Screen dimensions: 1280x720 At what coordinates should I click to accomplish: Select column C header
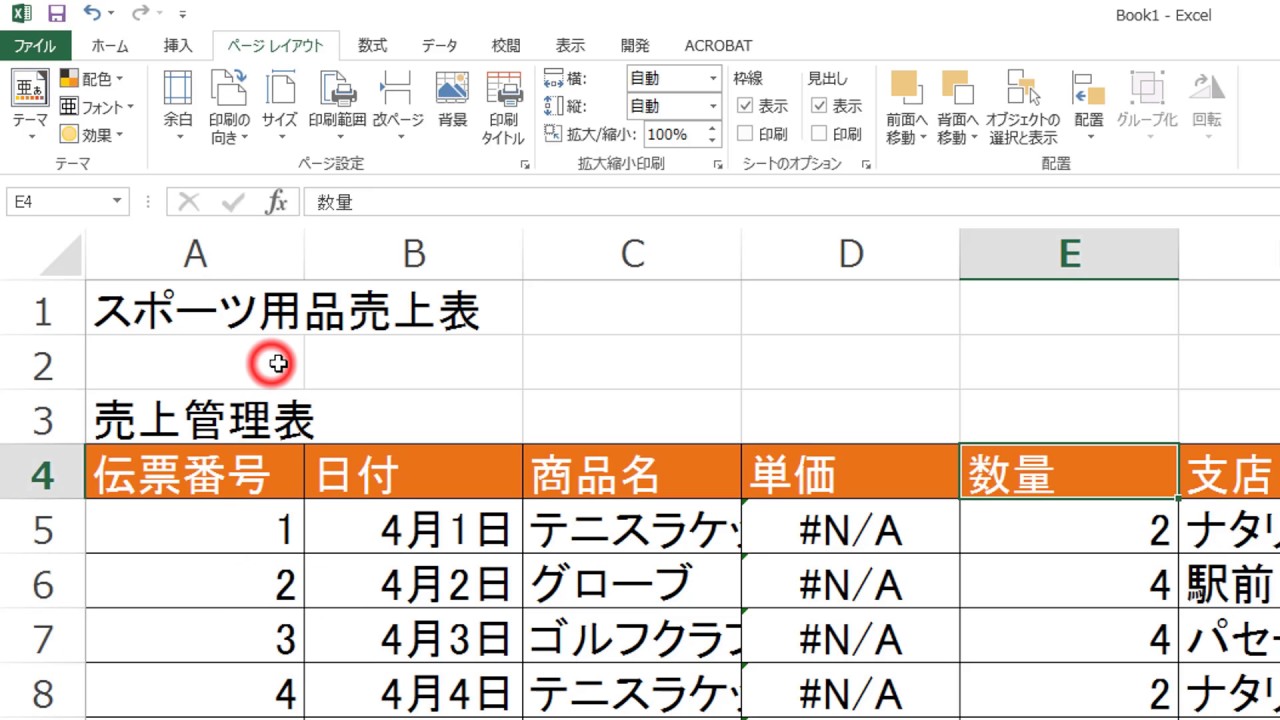632,254
